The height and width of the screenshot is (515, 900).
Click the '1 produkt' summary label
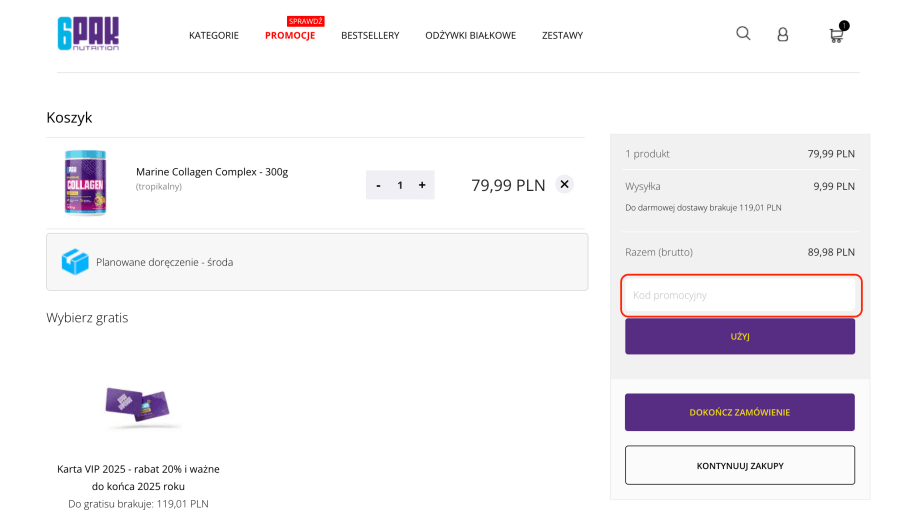coord(647,154)
